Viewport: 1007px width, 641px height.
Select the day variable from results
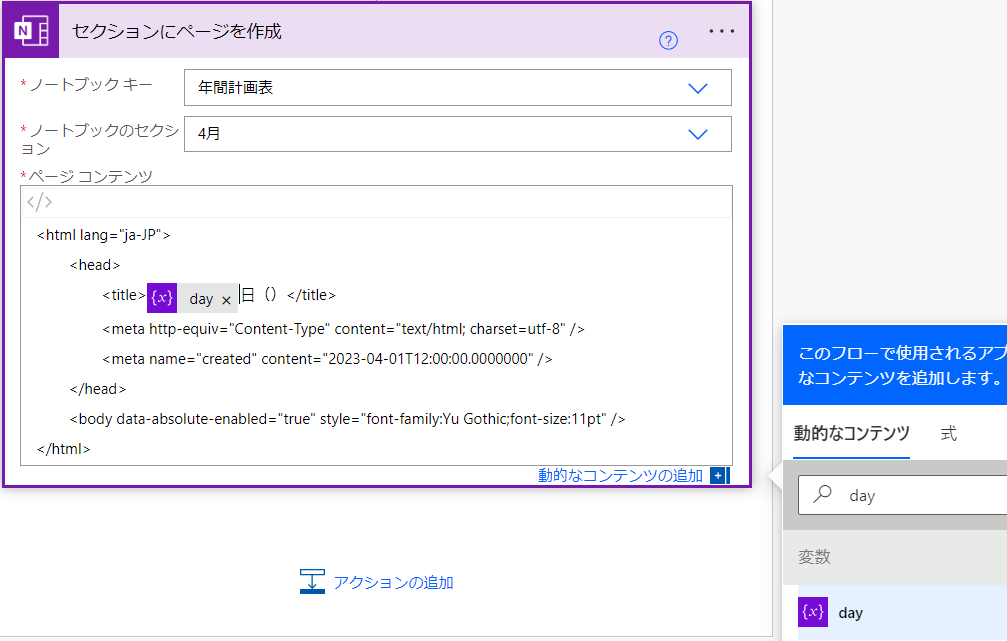click(x=902, y=612)
